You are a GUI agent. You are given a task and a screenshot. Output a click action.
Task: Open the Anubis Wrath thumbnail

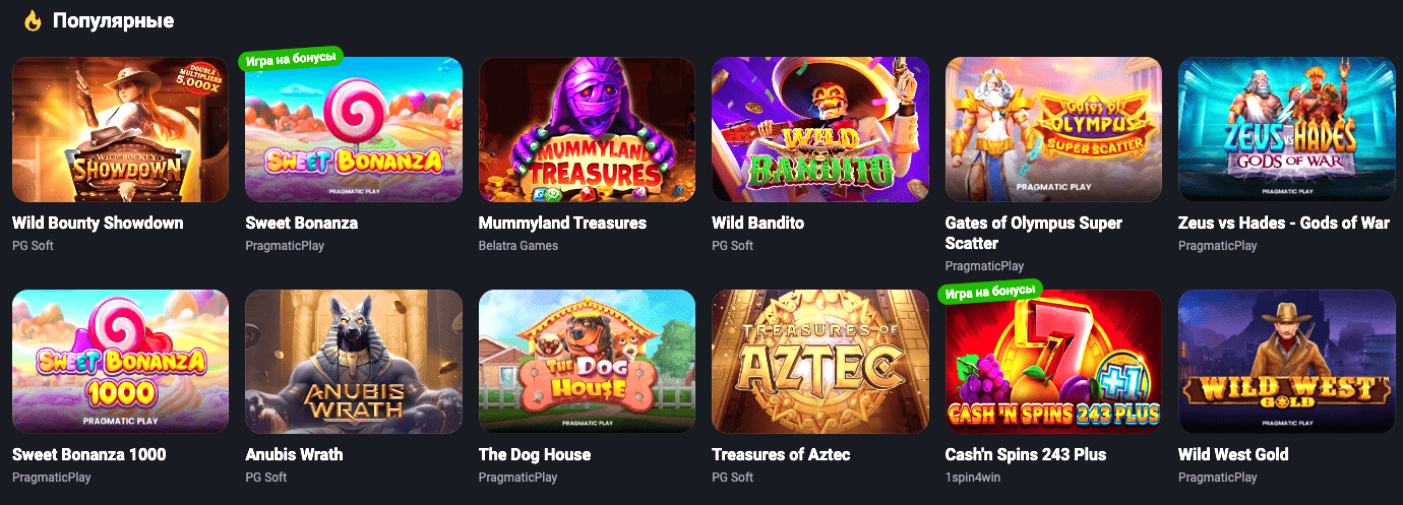(x=354, y=362)
